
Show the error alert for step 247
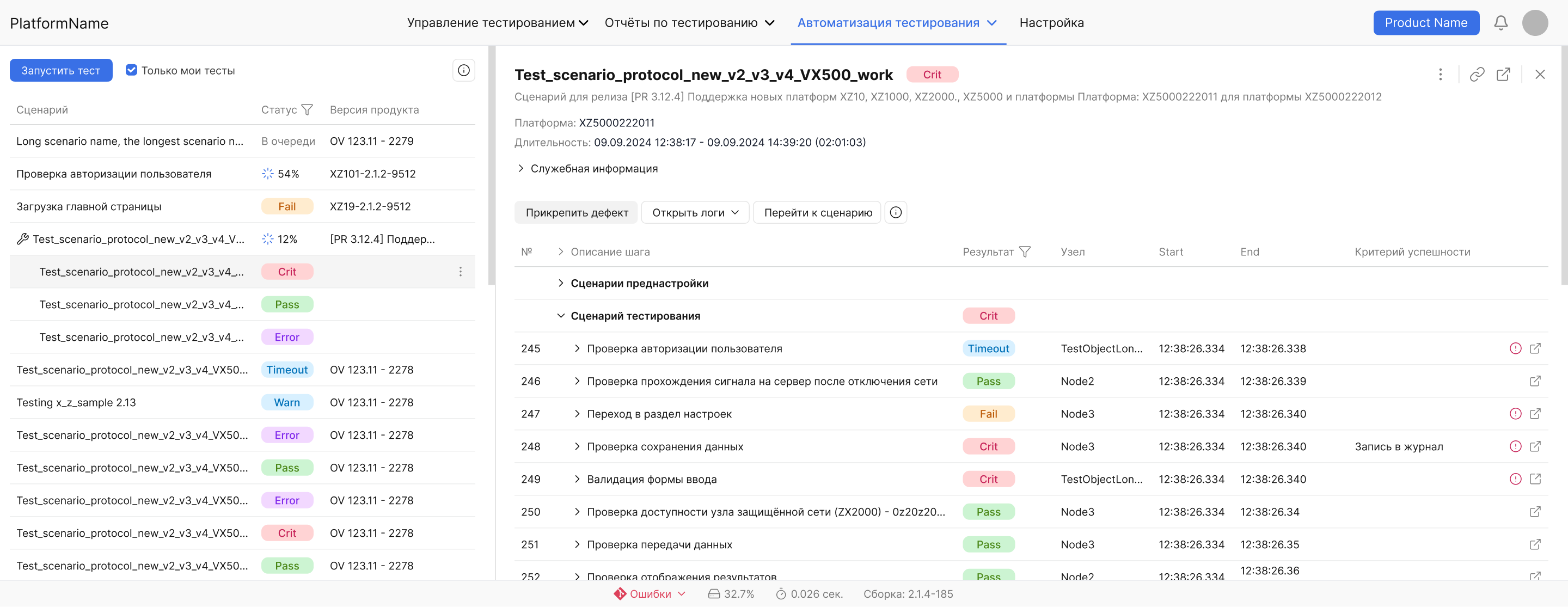(x=1515, y=415)
